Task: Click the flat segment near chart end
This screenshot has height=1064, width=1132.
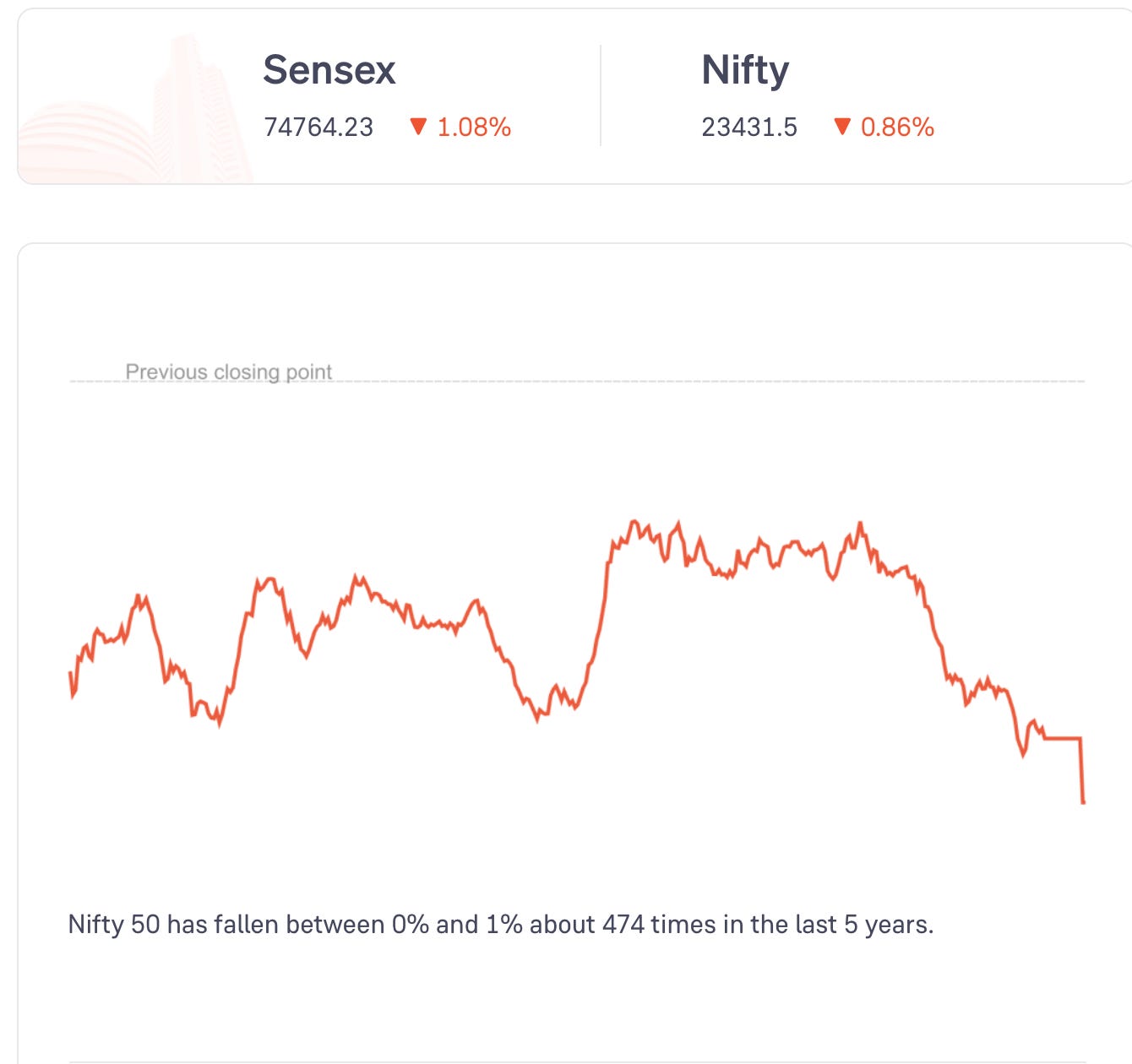Action: coord(1063,738)
